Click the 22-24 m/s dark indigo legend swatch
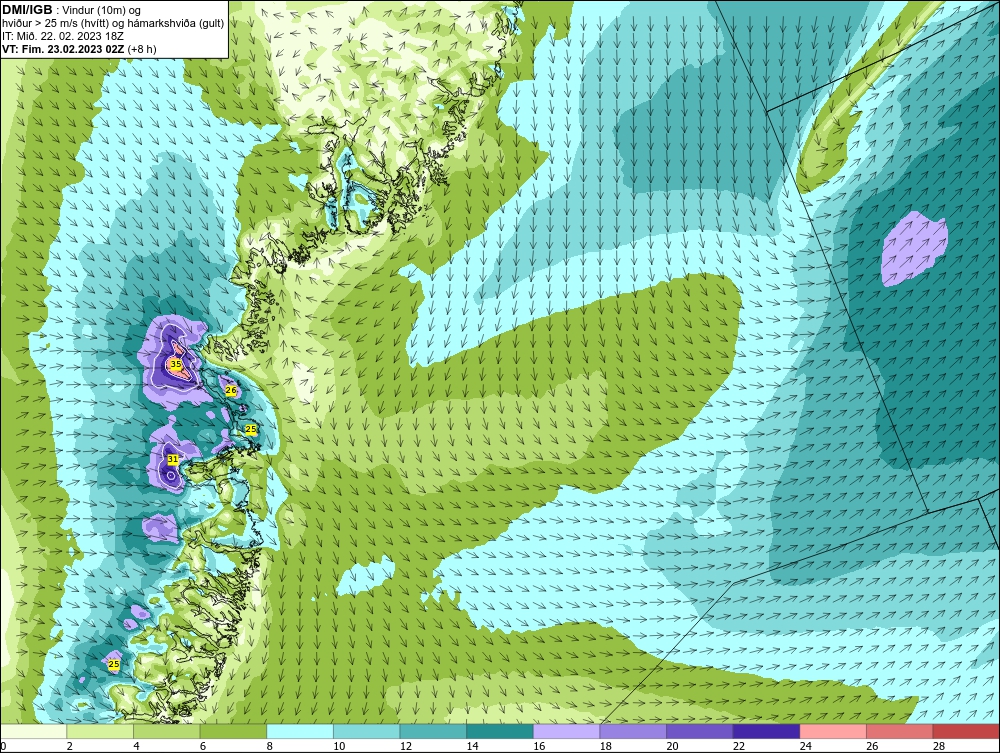The width and height of the screenshot is (1000, 753). (767, 731)
